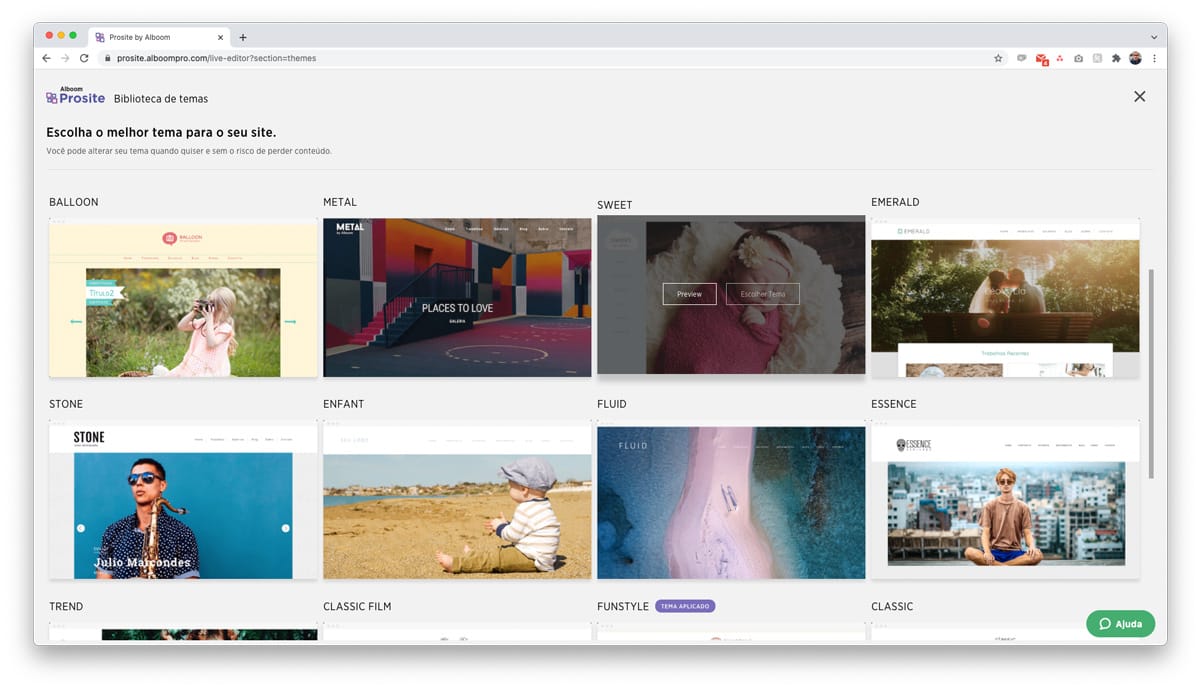
Task: Select the Balloon theme thumbnail
Action: pyautogui.click(x=183, y=298)
